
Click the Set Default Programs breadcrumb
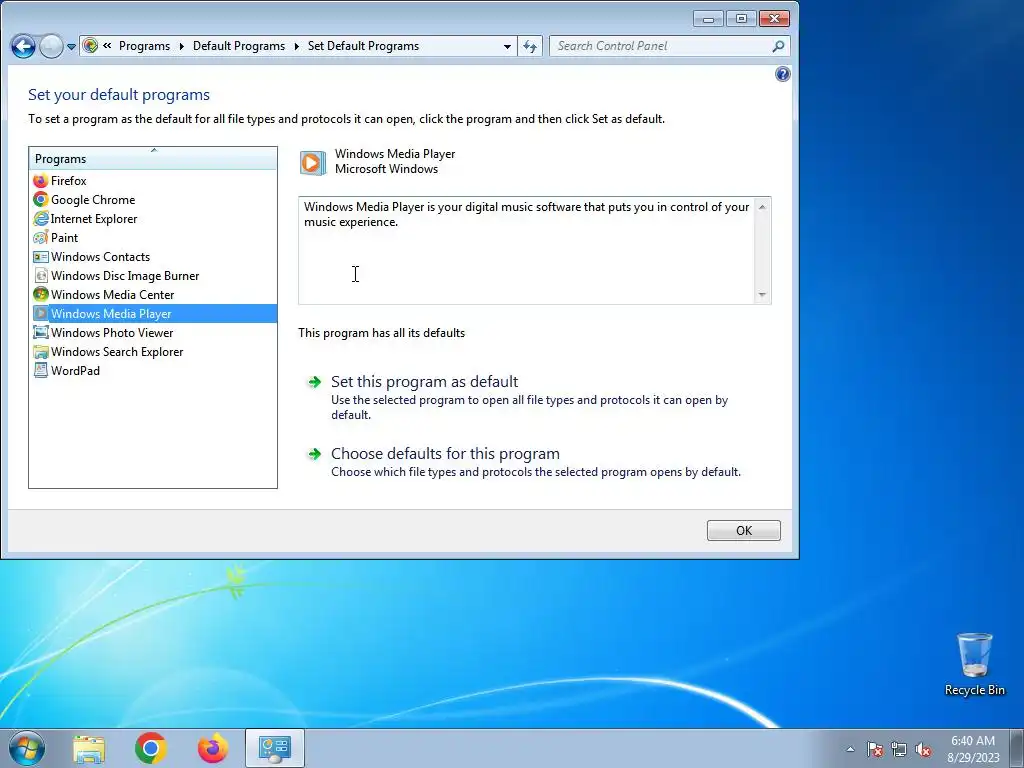click(x=363, y=46)
